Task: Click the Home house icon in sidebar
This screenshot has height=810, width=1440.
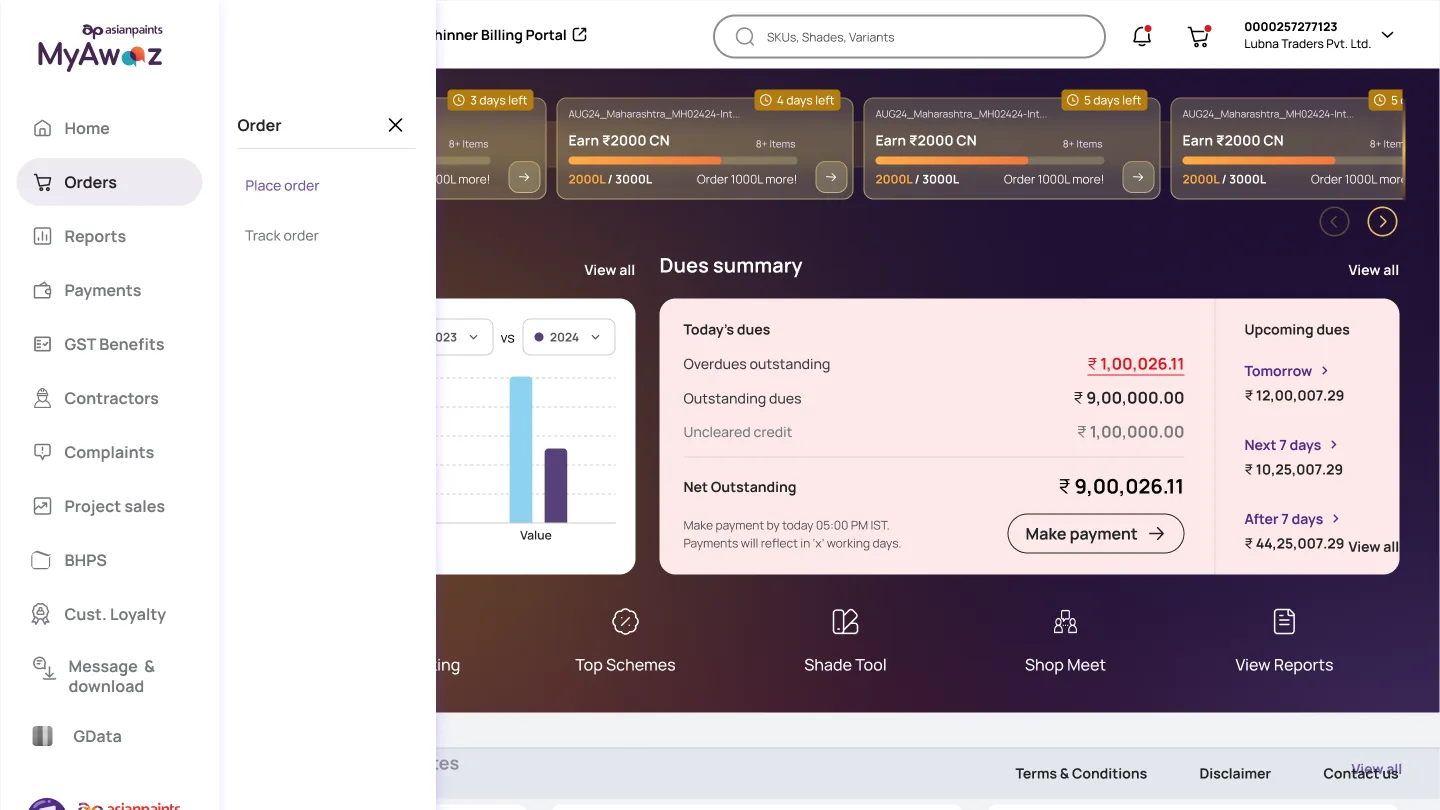Action: point(42,128)
